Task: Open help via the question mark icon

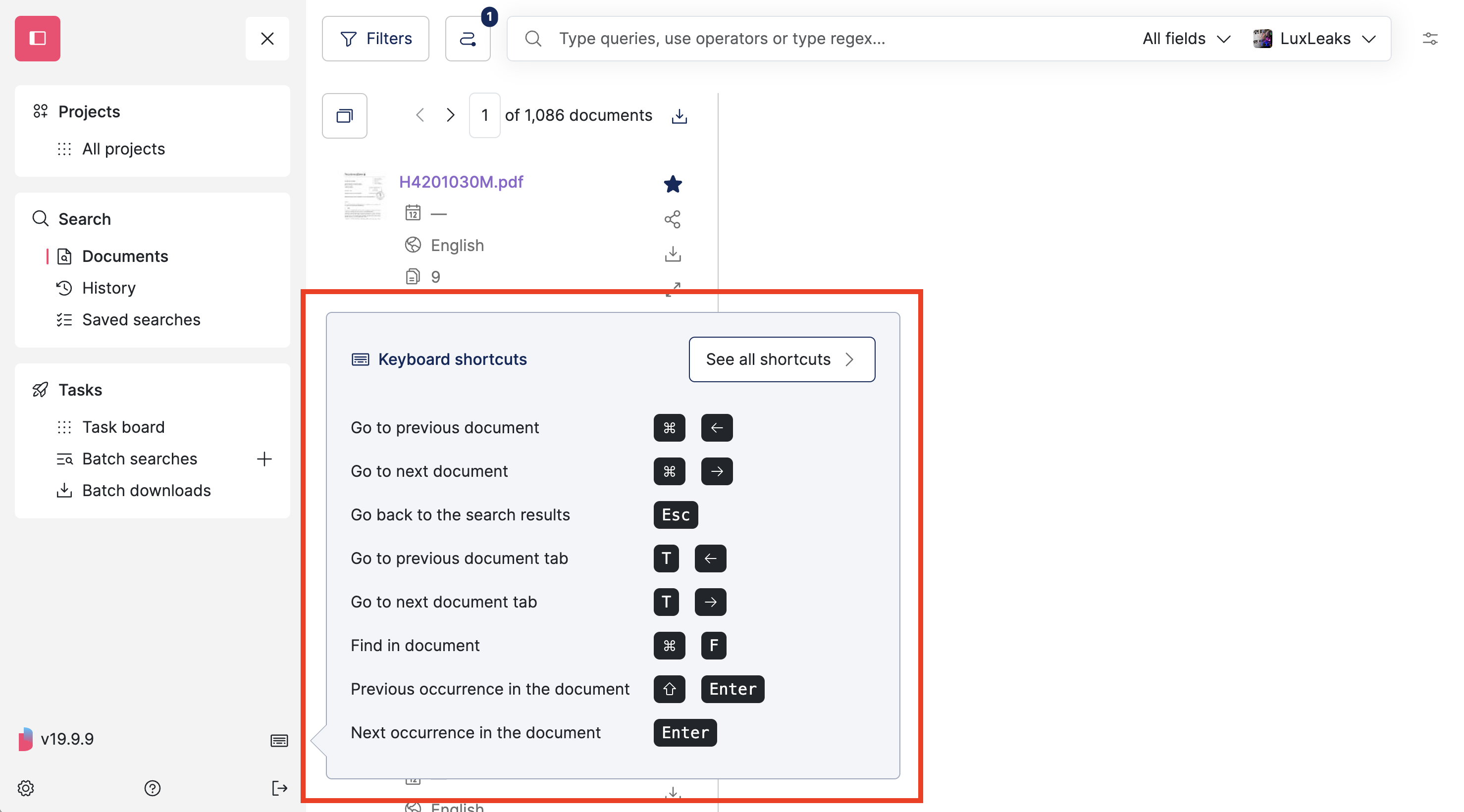Action: [x=152, y=788]
